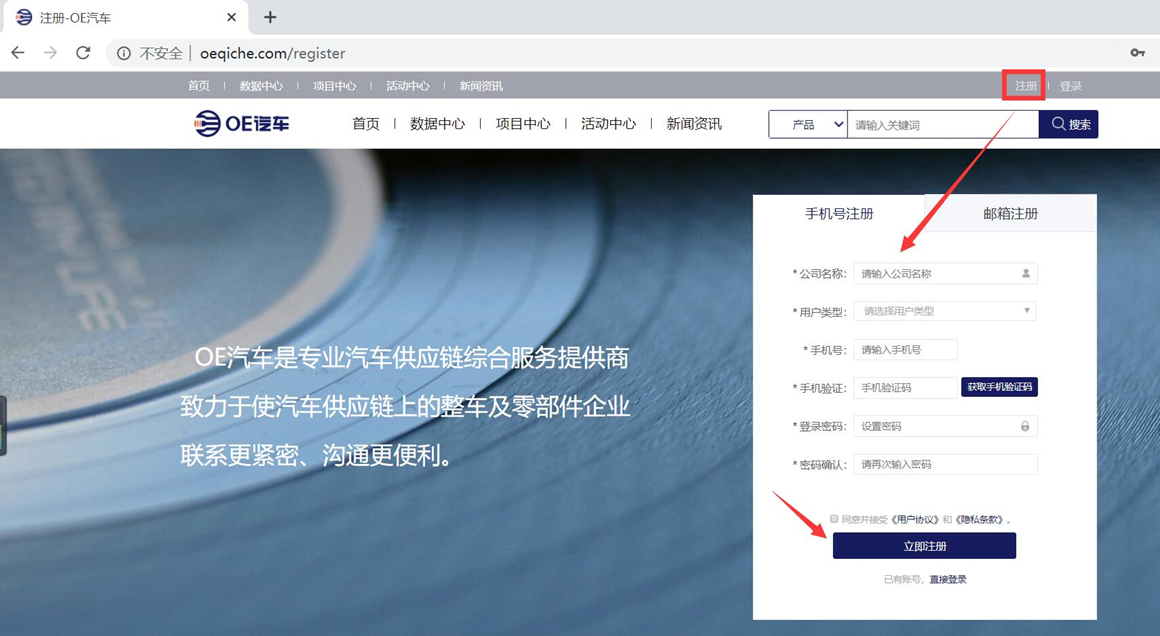This screenshot has height=636, width=1160.
Task: Open the 《用户协议》 link
Action: tap(915, 520)
